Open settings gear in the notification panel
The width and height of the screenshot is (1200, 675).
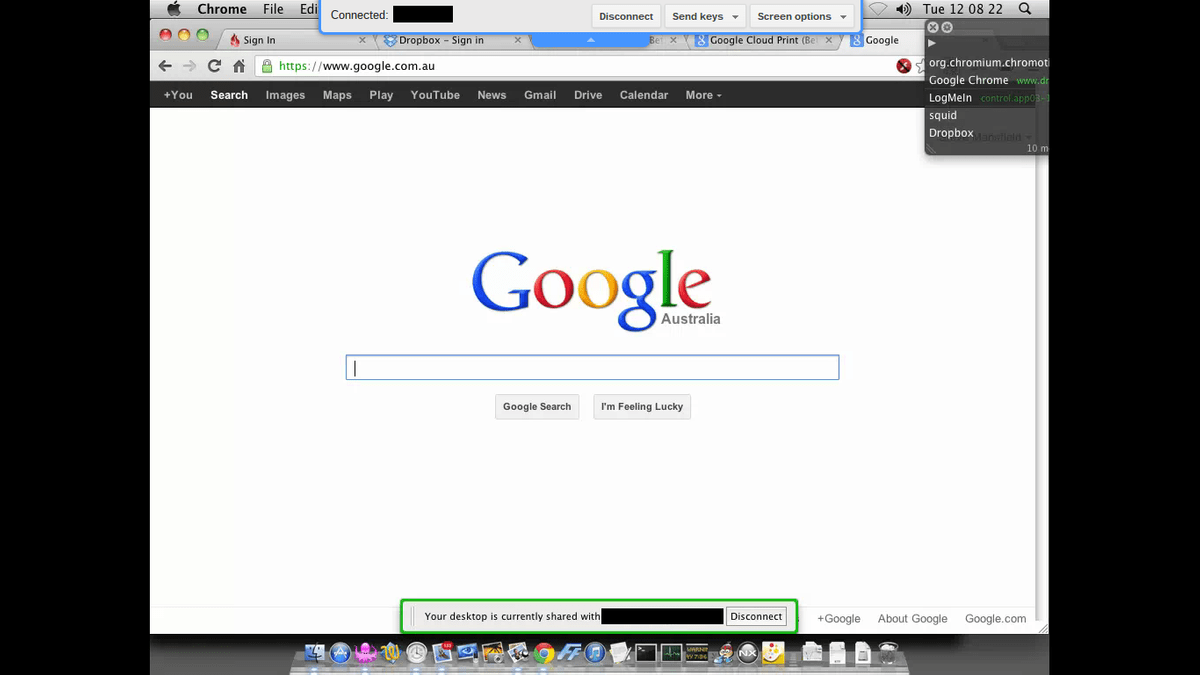(x=946, y=27)
